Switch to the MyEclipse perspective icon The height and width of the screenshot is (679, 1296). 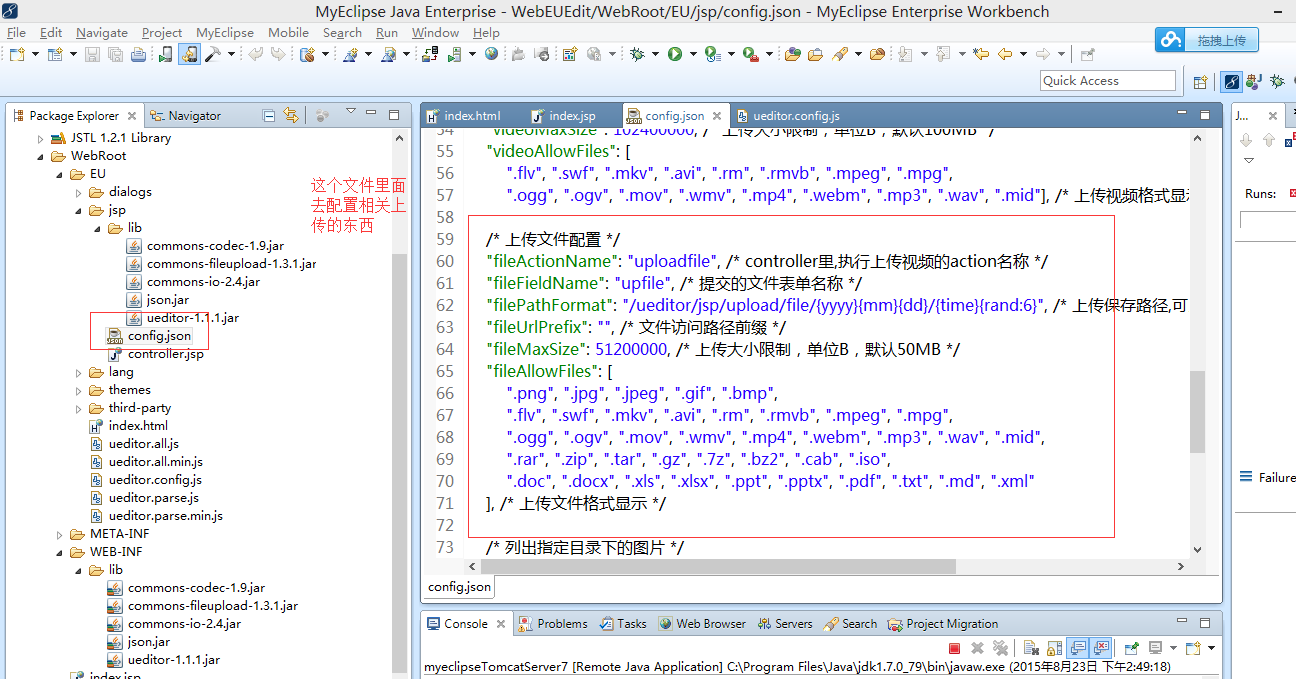coord(1232,82)
